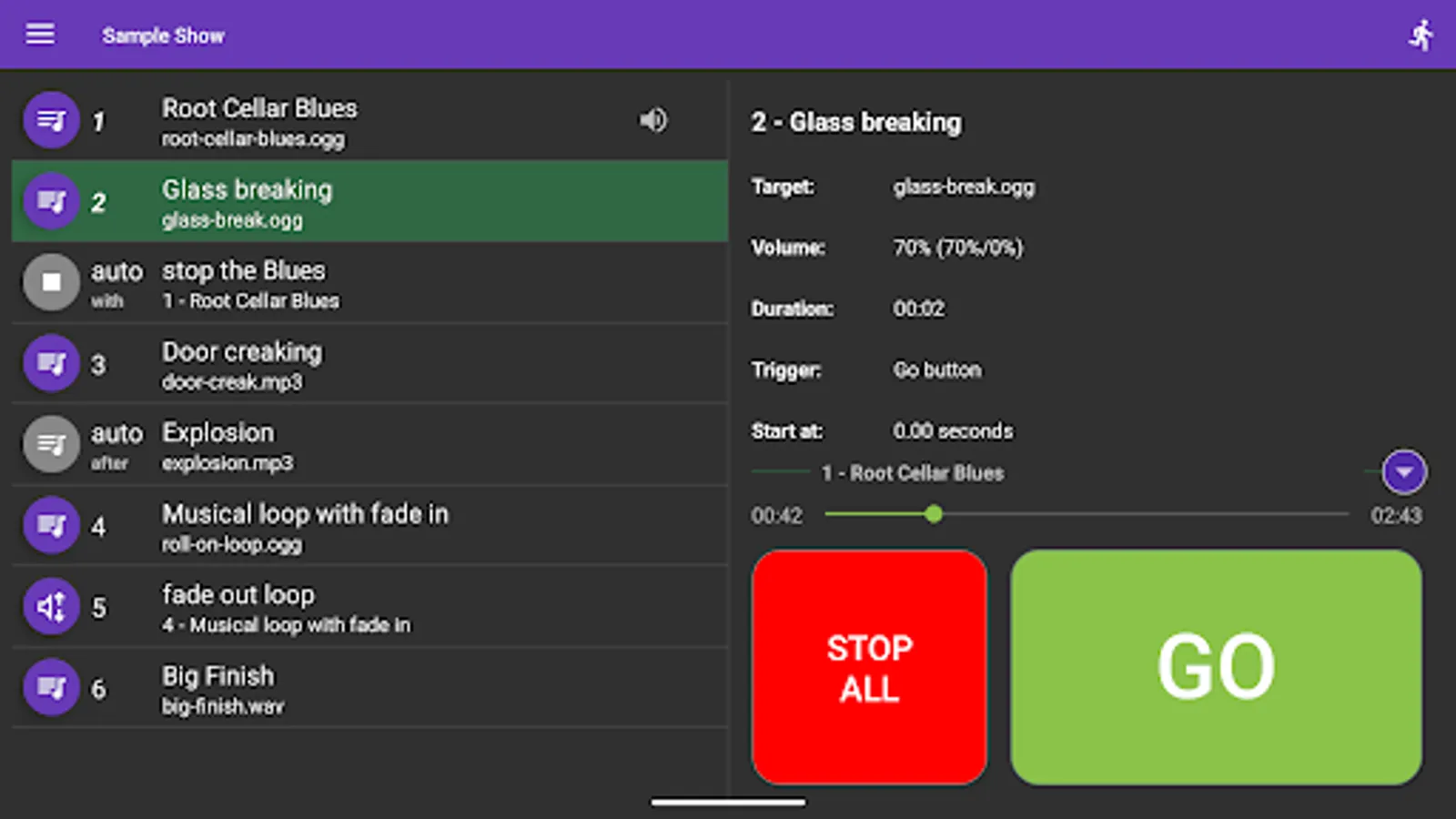
Task: Click the fade speaker icon on "fade out loop"
Action: [x=51, y=606]
